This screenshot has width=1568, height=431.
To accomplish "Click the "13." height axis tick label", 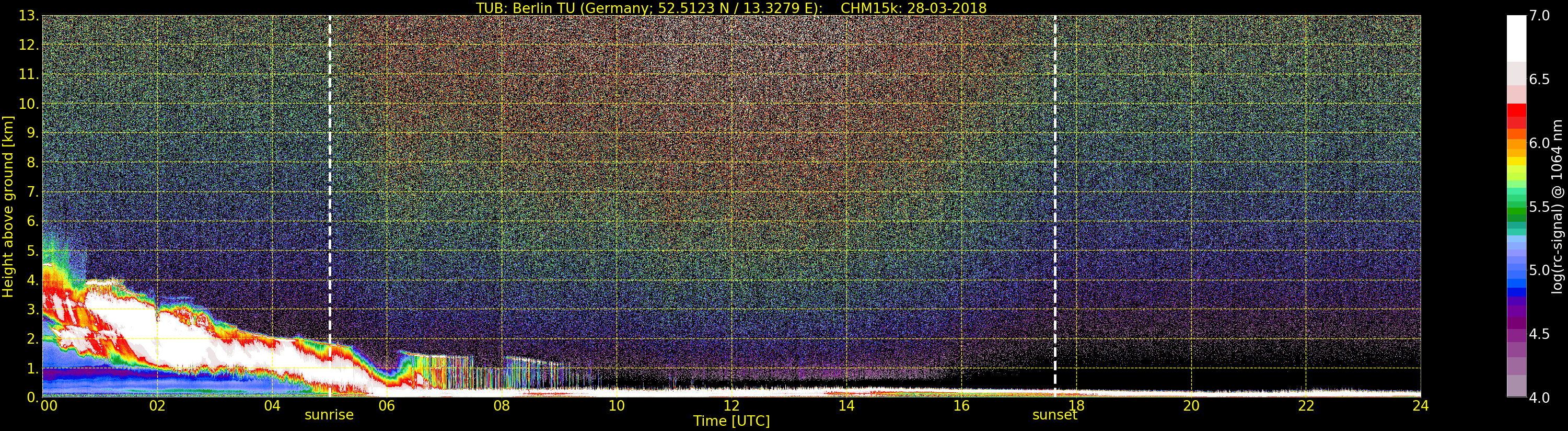I will [29, 16].
